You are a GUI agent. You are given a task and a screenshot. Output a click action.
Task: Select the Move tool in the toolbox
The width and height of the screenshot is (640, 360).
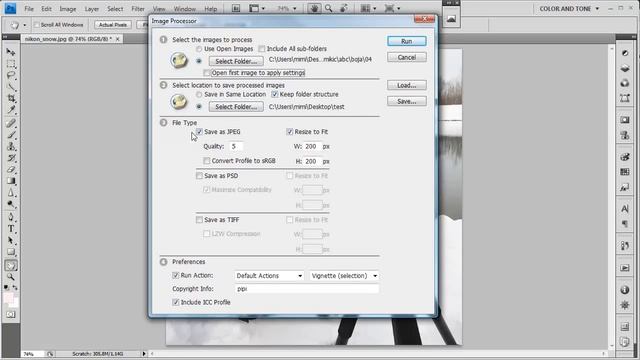[11, 52]
